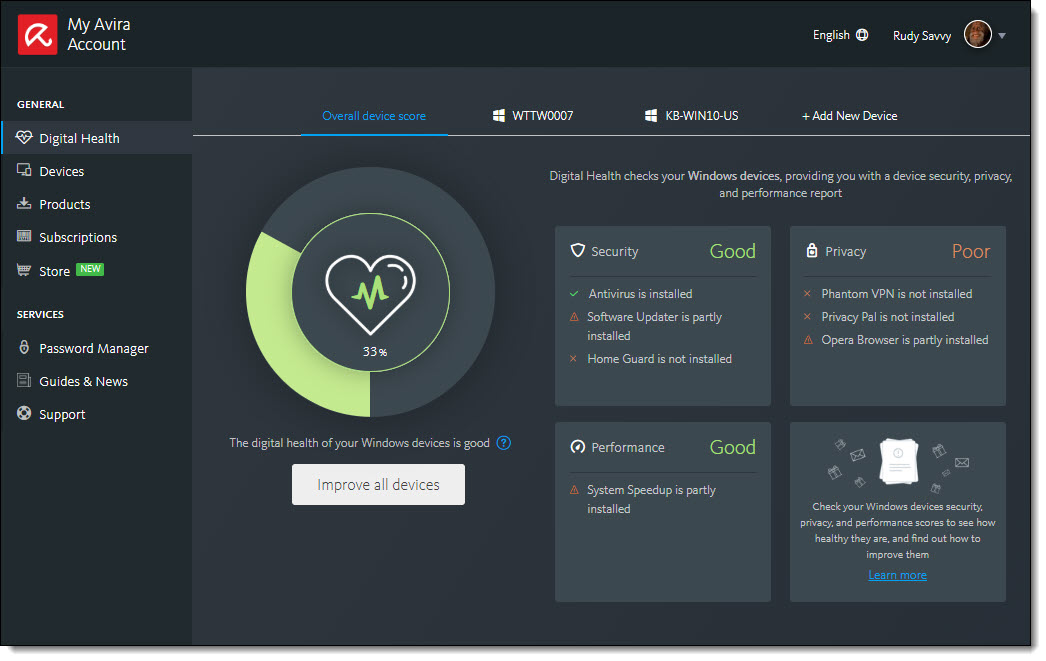Click the Devices monitor icon in sidebar

click(x=24, y=170)
